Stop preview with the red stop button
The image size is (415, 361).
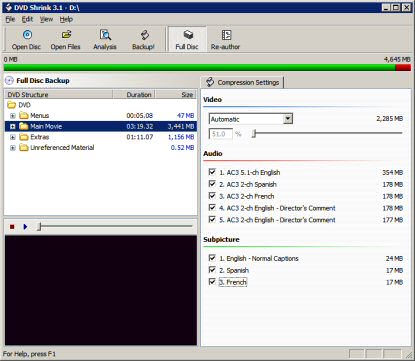pyautogui.click(x=12, y=227)
